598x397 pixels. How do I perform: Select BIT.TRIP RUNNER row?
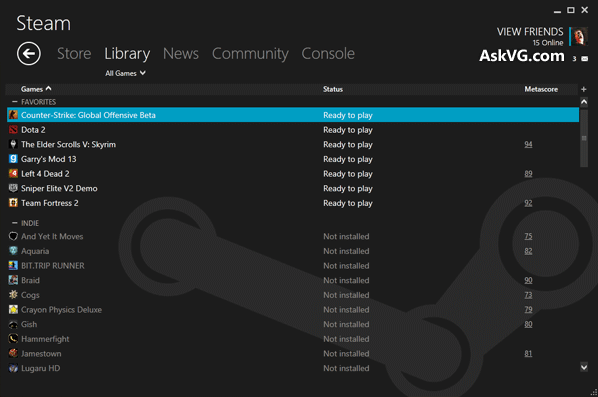point(293,265)
